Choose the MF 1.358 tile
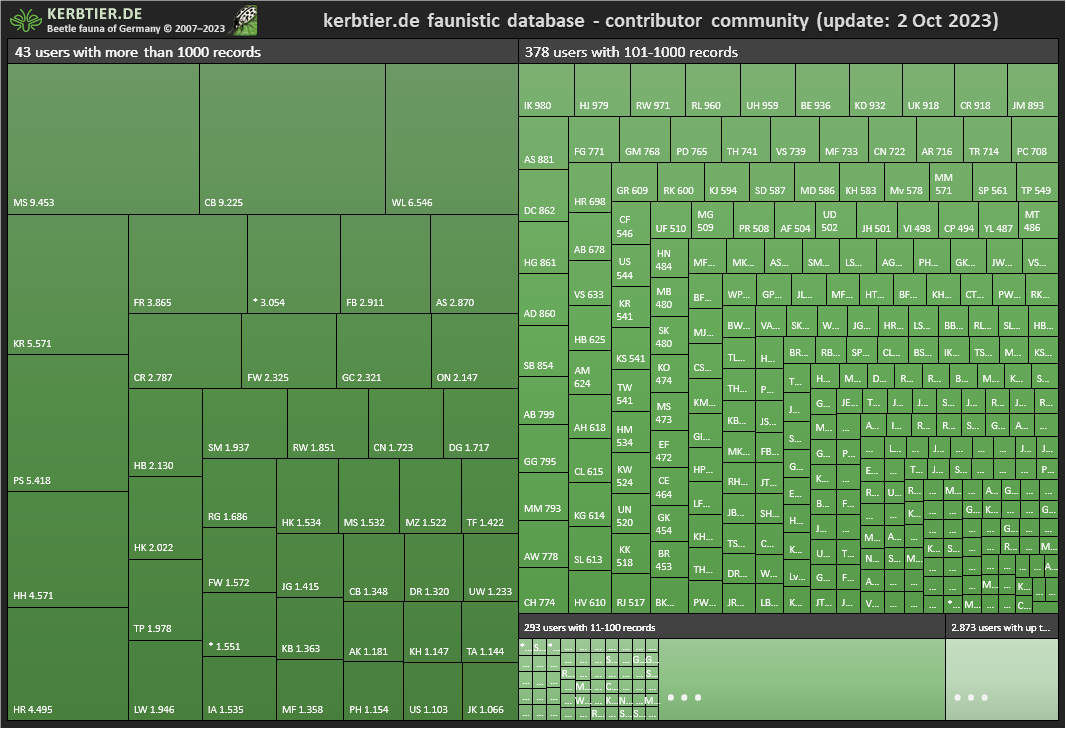1066x730 pixels. click(x=309, y=690)
